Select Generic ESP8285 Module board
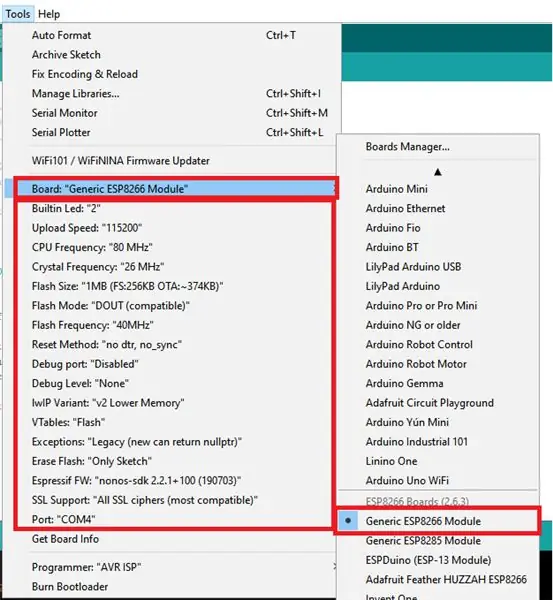 point(438,541)
